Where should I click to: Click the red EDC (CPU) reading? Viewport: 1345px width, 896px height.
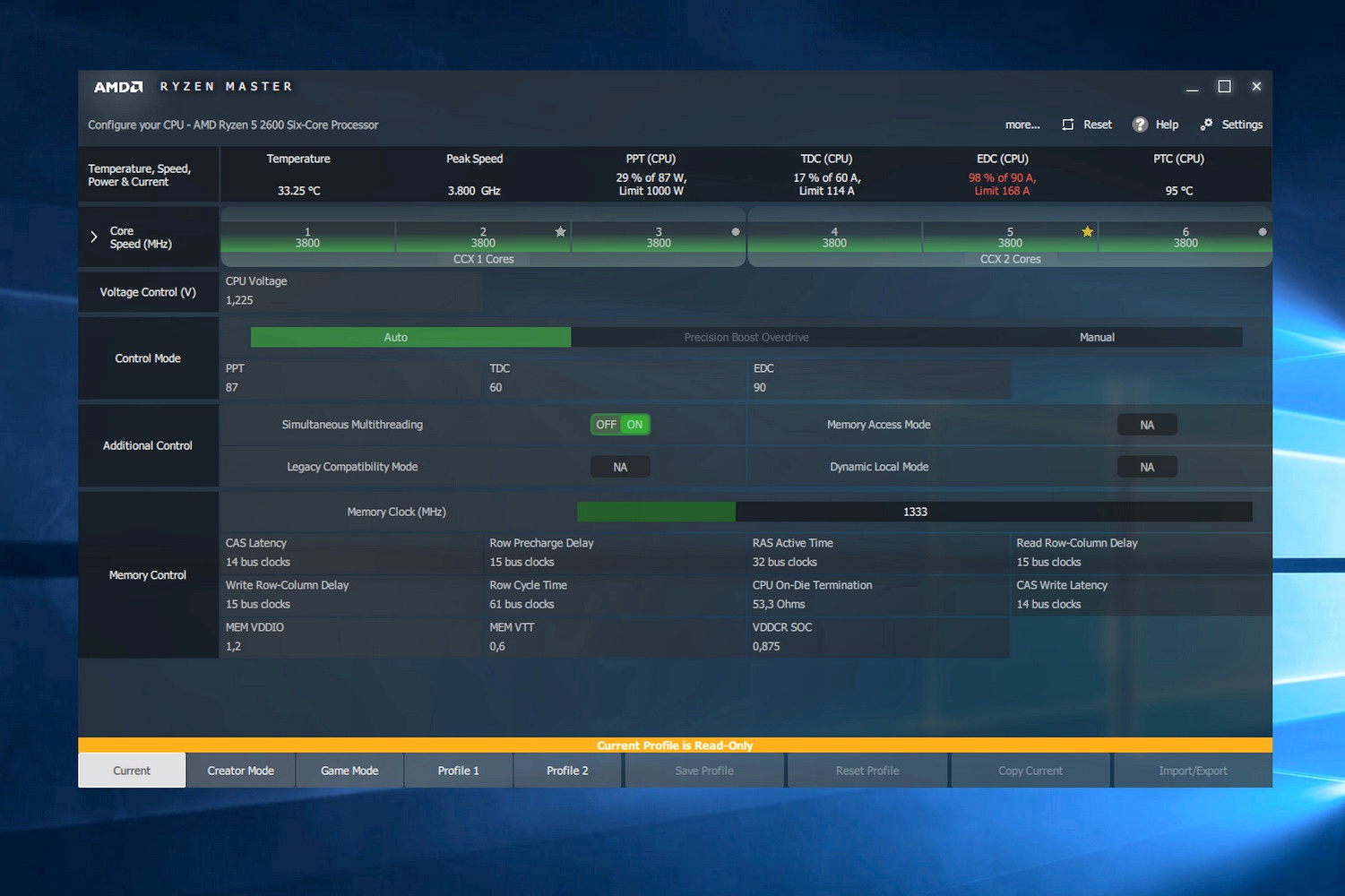1002,184
